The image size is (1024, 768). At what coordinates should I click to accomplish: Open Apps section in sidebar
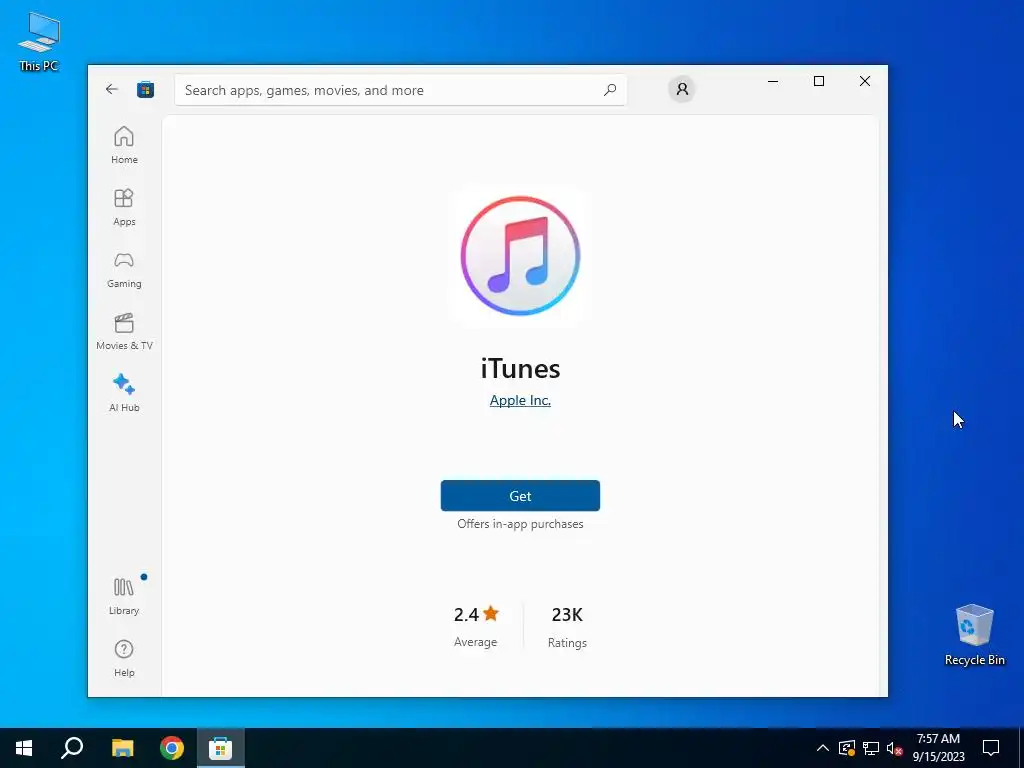click(x=124, y=207)
